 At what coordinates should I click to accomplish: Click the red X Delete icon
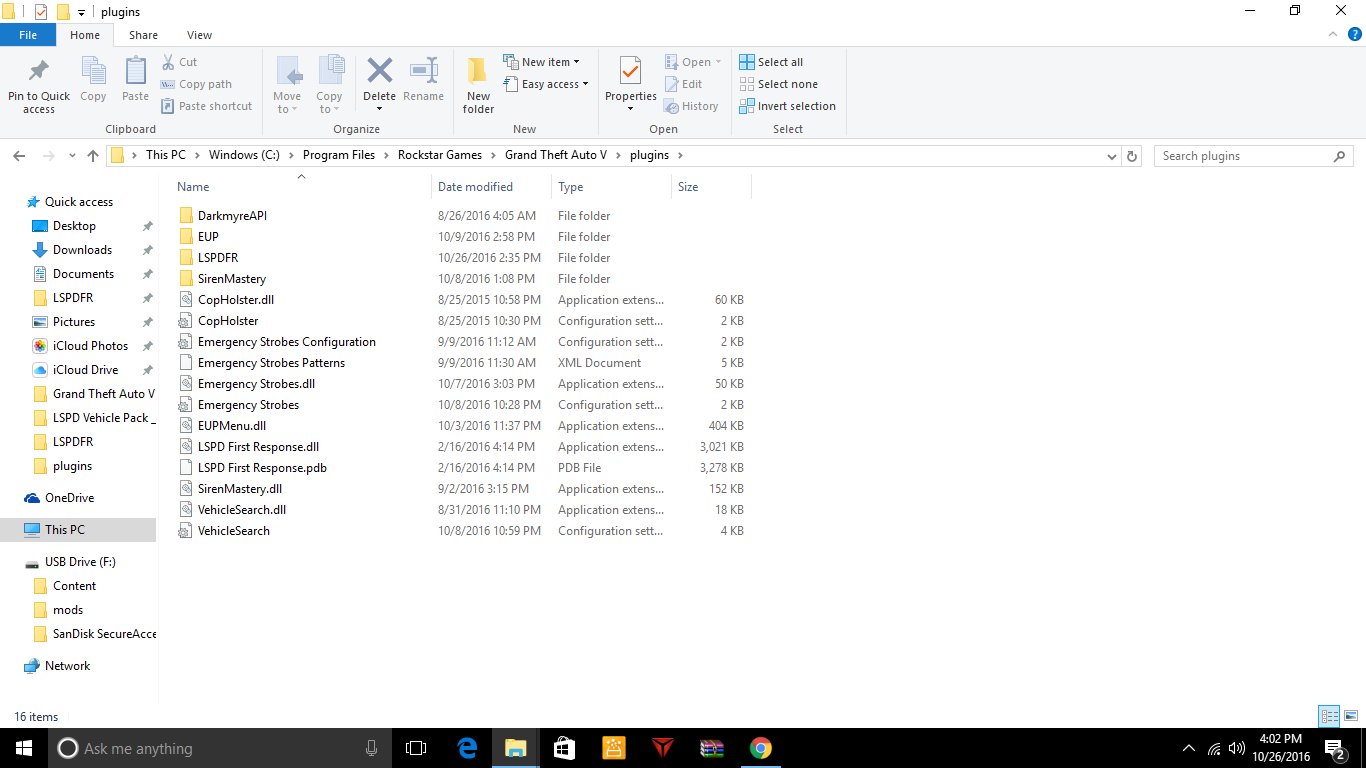379,70
